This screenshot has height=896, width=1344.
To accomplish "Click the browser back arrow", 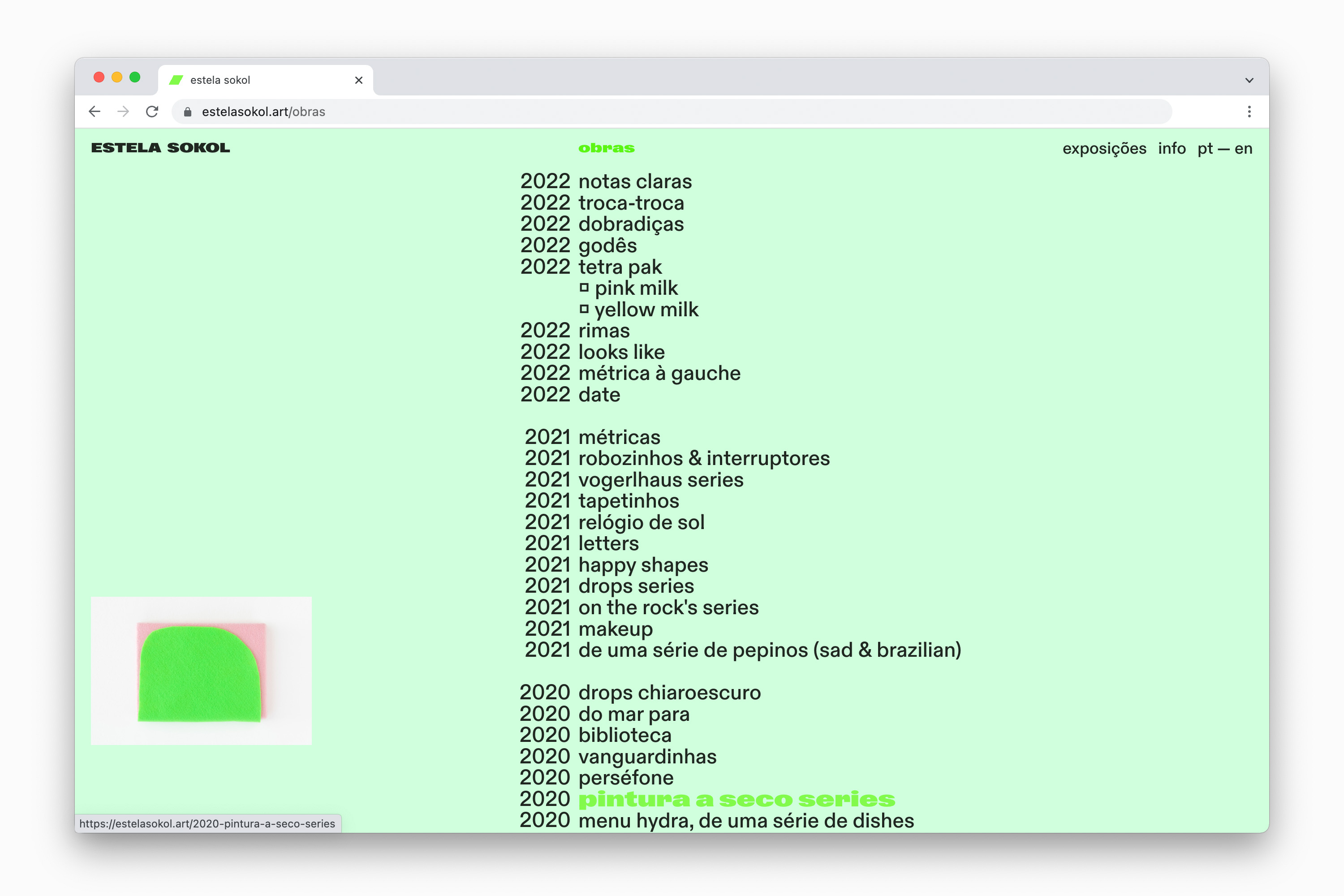I will (95, 112).
